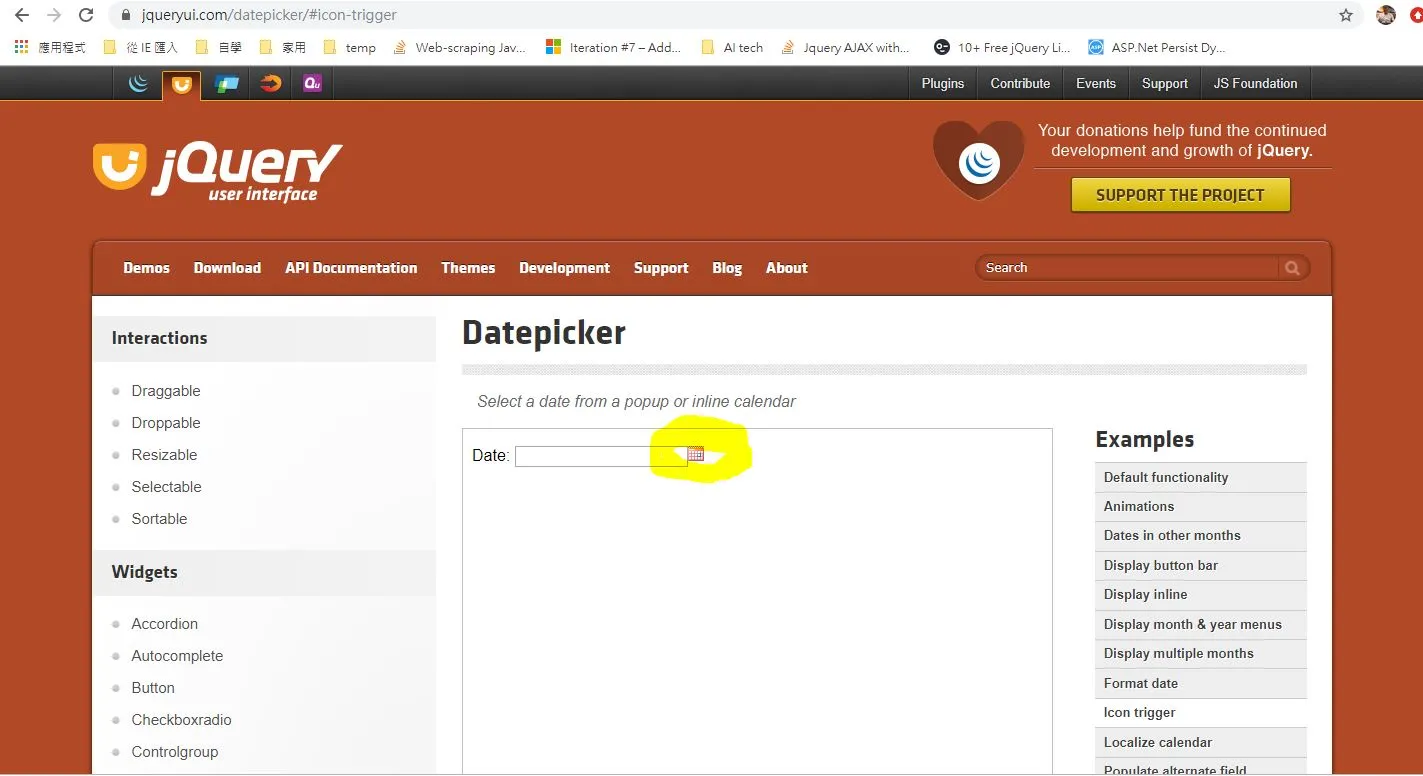1423x776 pixels.
Task: Open the jQuery core site icon
Action: 139,84
